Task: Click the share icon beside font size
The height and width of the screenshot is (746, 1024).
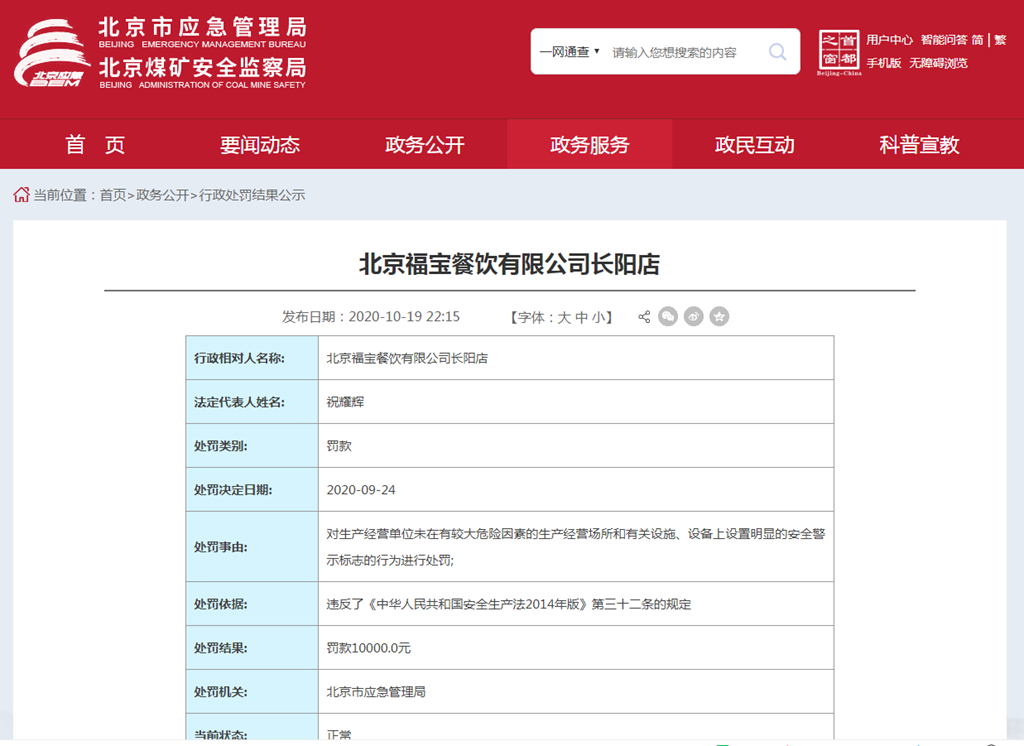Action: tap(644, 317)
